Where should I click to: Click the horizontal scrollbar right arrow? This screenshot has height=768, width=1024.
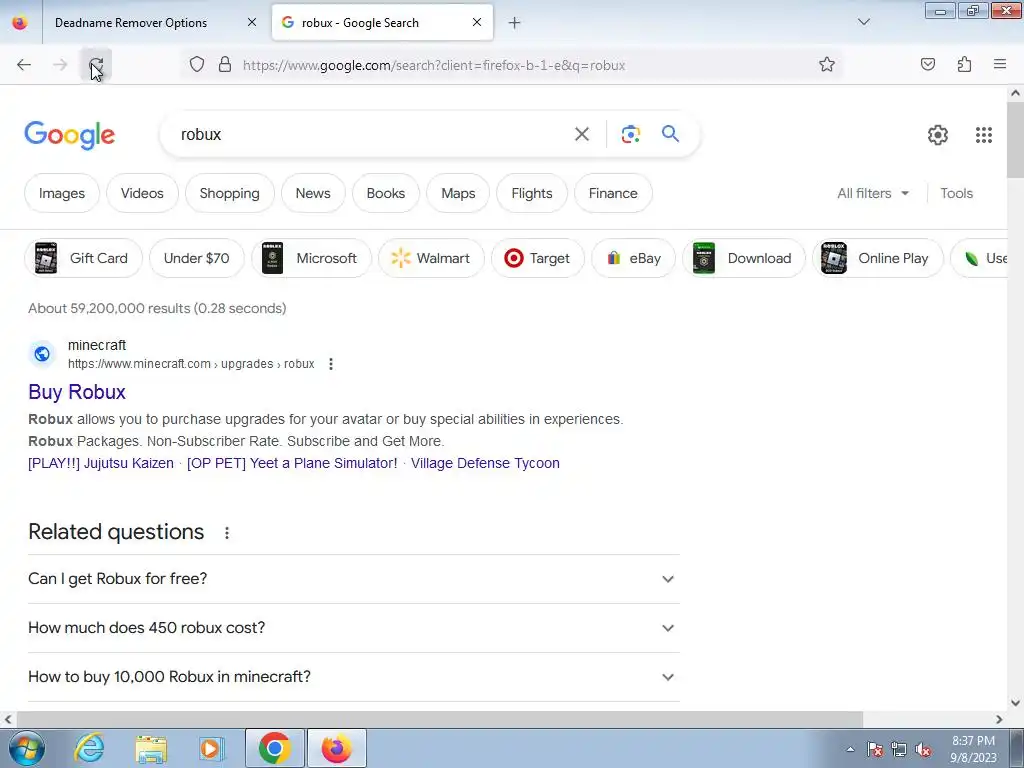[x=999, y=719]
